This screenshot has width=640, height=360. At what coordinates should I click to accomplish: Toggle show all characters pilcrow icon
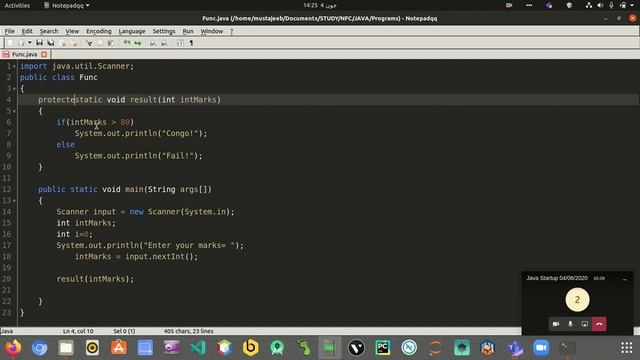[191, 43]
